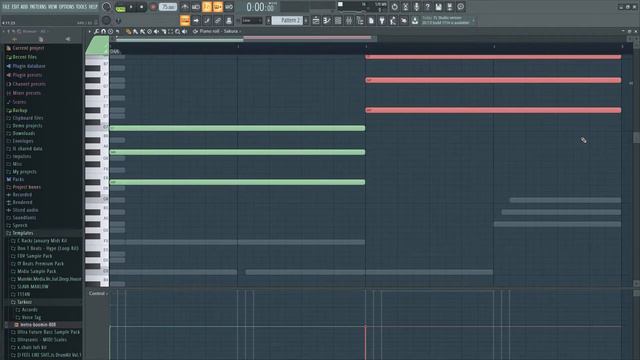Open the piano roll magnet snap options
Viewport: 640px width, 360px height.
click(103, 31)
